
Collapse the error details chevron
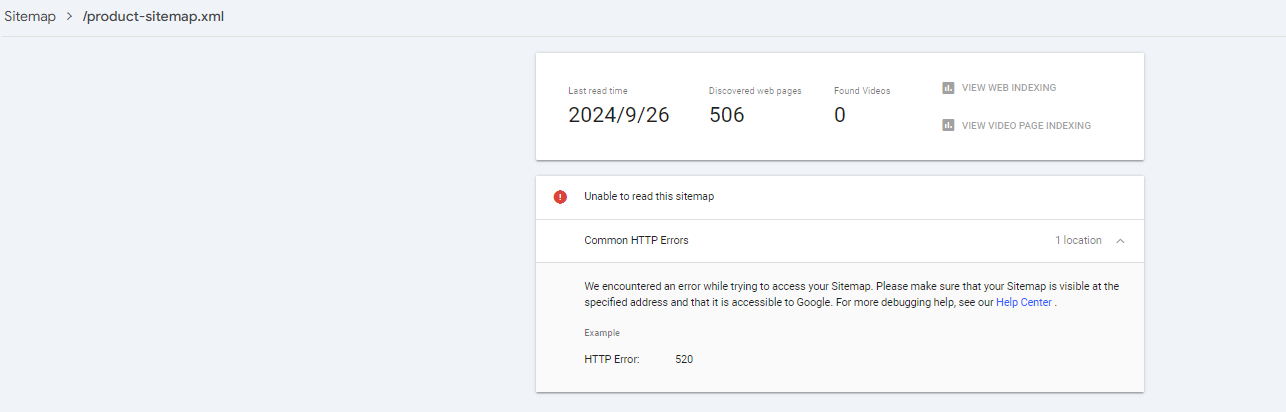coord(1120,241)
